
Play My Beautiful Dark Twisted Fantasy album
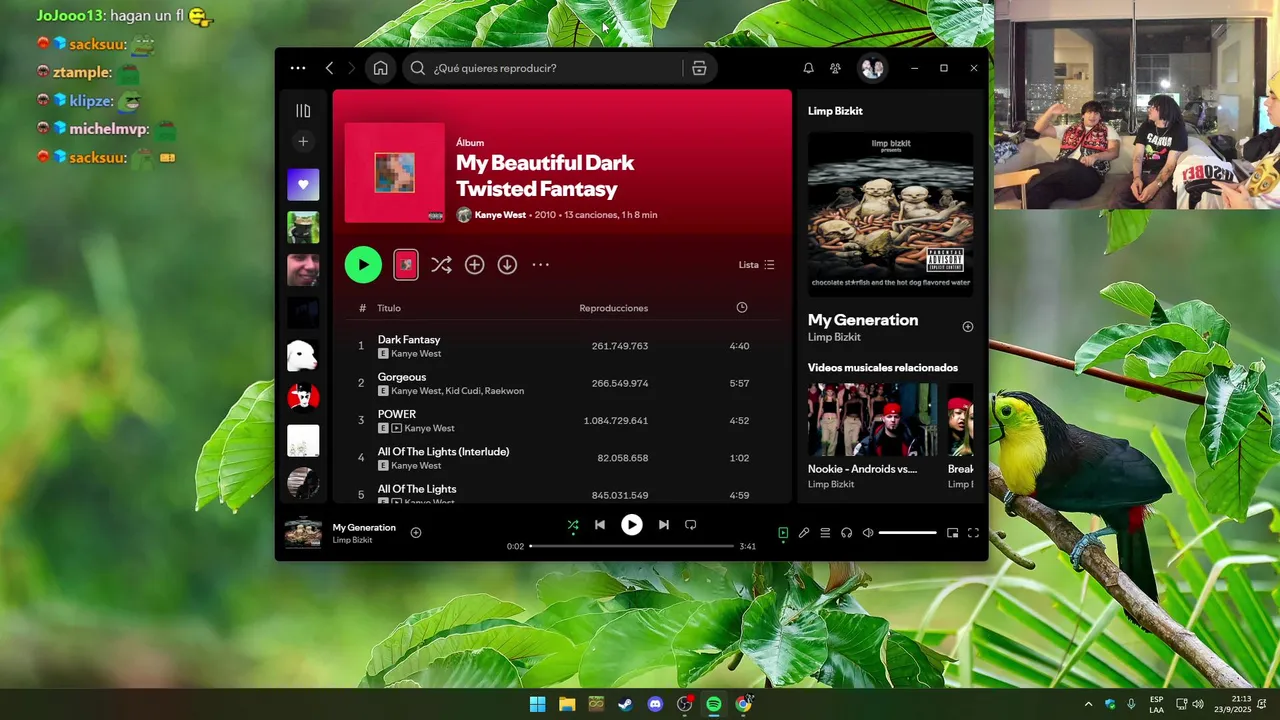click(363, 265)
